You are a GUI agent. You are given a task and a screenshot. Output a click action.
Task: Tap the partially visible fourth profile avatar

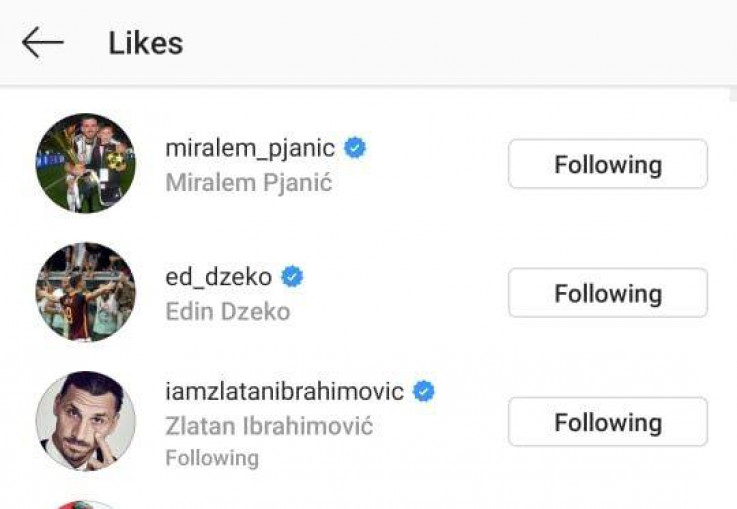click(x=85, y=504)
